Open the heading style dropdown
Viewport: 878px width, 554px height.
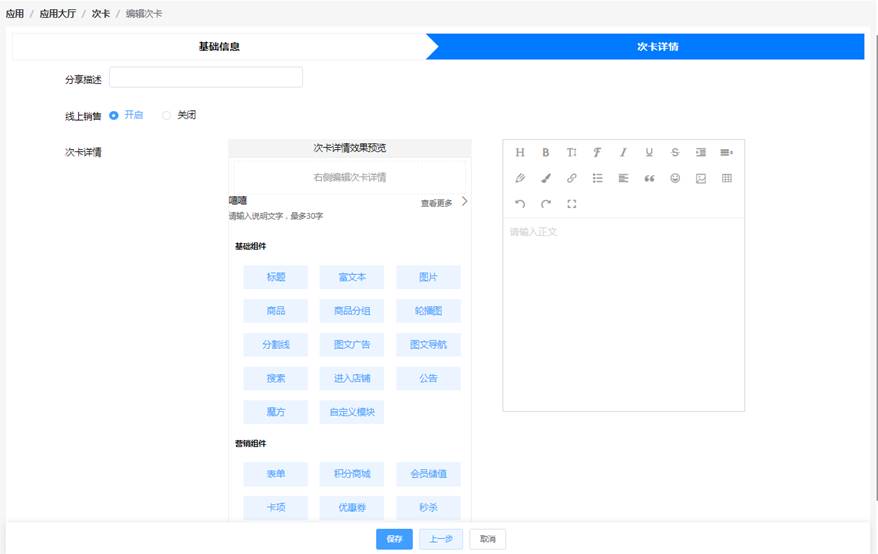[x=520, y=153]
